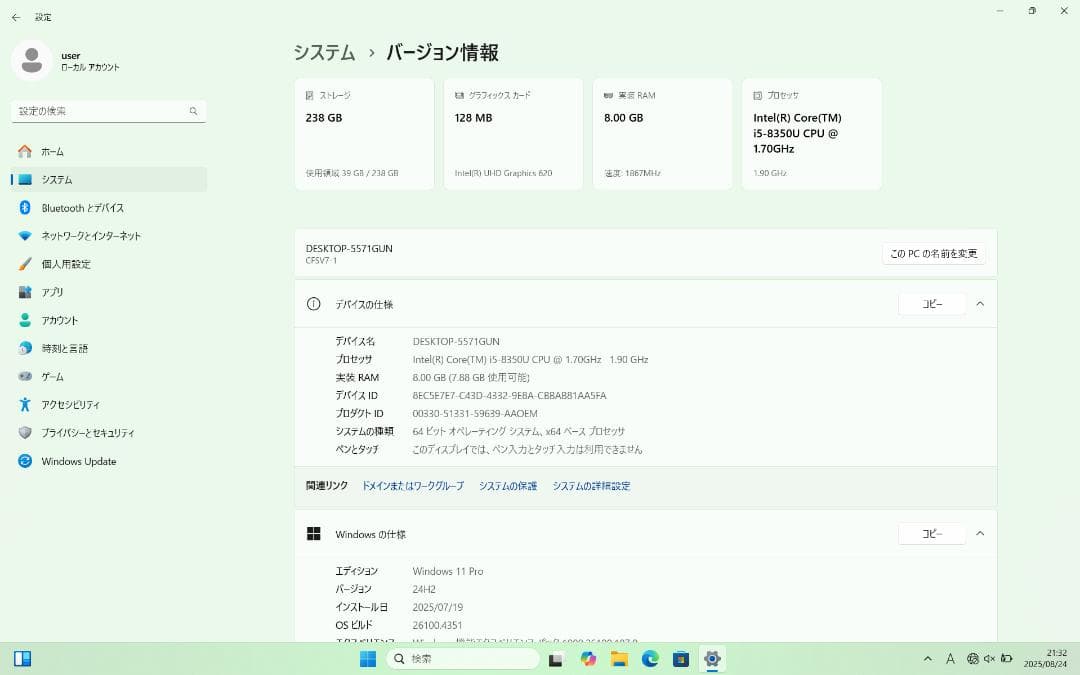Expand hidden icons in the system tray

pyautogui.click(x=928, y=660)
